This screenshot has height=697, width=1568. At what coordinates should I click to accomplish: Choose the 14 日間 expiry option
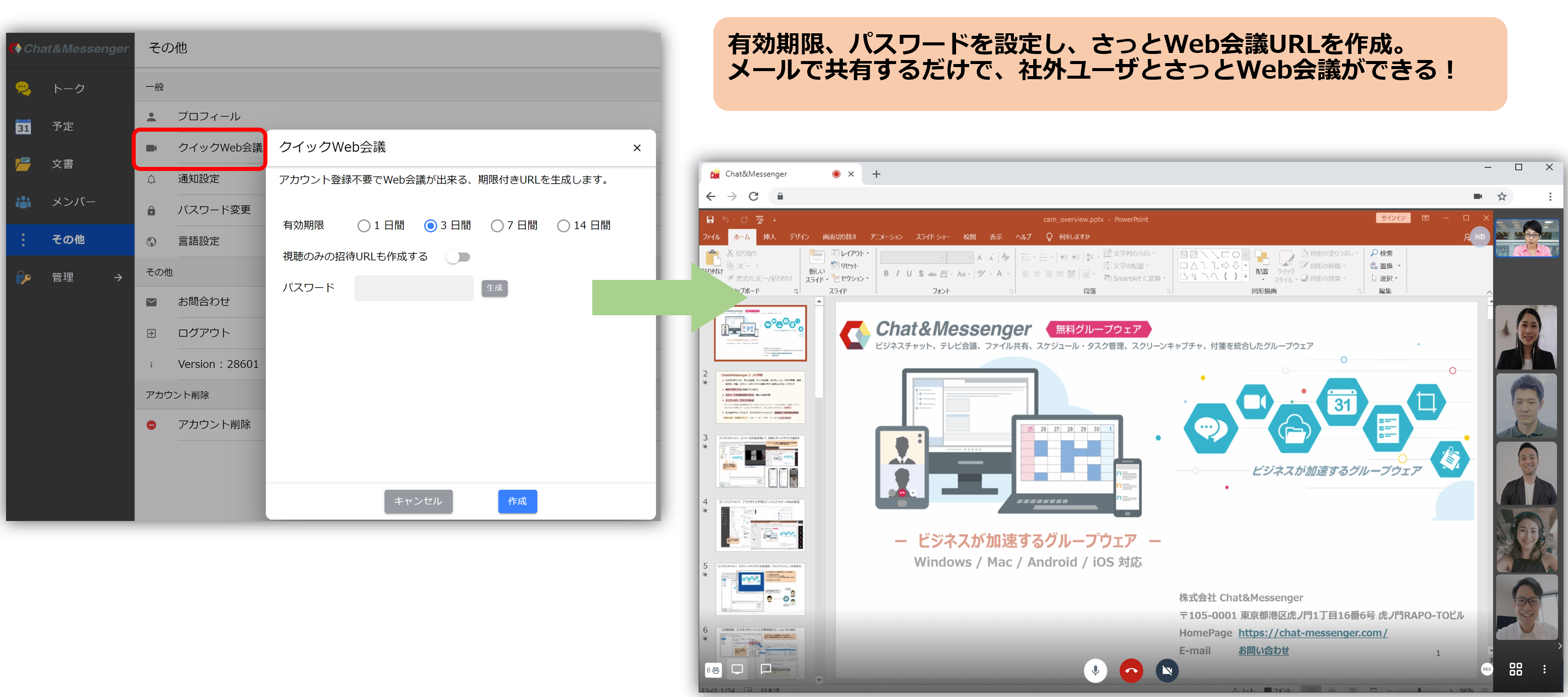tap(563, 226)
